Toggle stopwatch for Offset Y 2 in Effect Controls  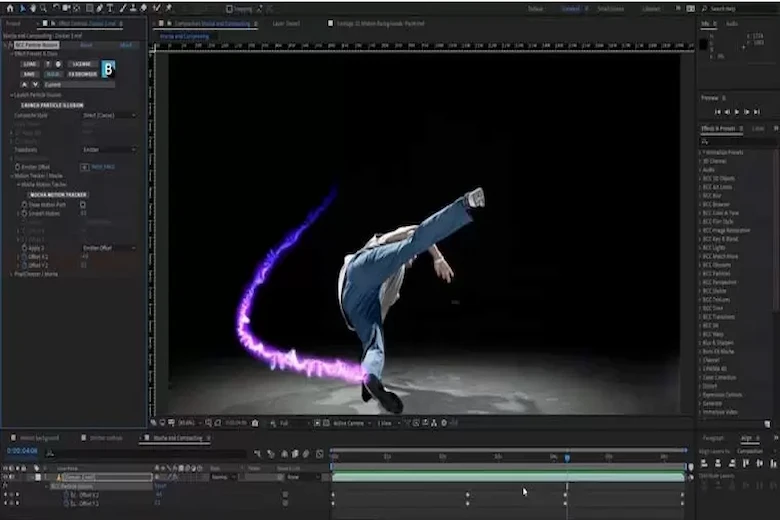(24, 265)
